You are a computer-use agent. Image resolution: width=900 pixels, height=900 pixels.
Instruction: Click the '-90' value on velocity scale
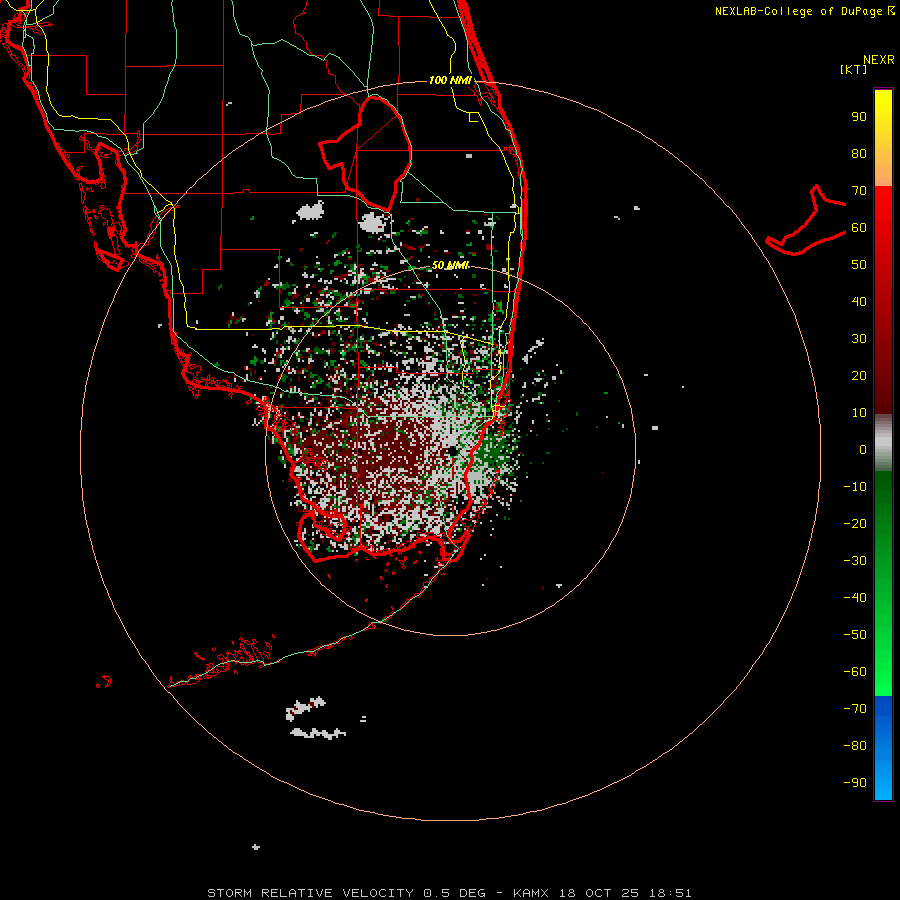855,782
